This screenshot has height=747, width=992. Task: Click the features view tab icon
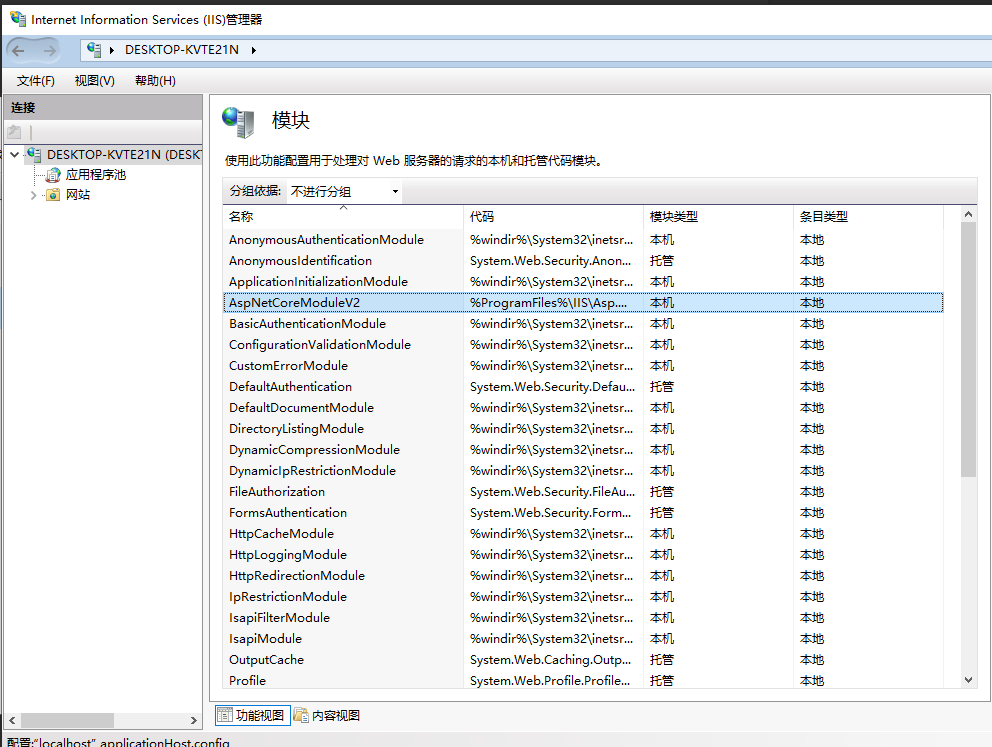225,715
